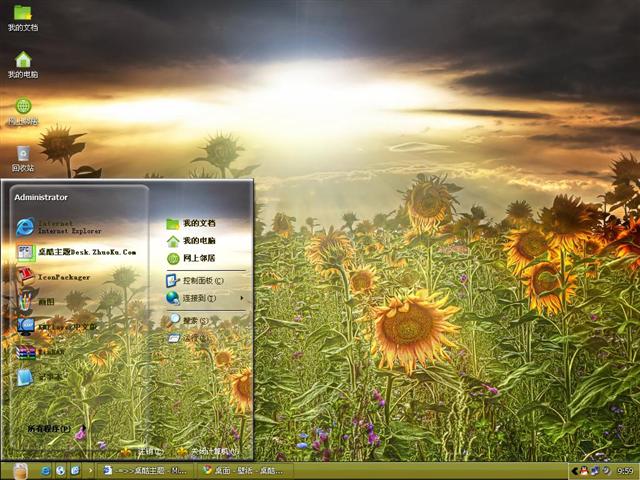The width and height of the screenshot is (640, 480).
Task: Click the QQ penguin tray icon
Action: coord(583,470)
